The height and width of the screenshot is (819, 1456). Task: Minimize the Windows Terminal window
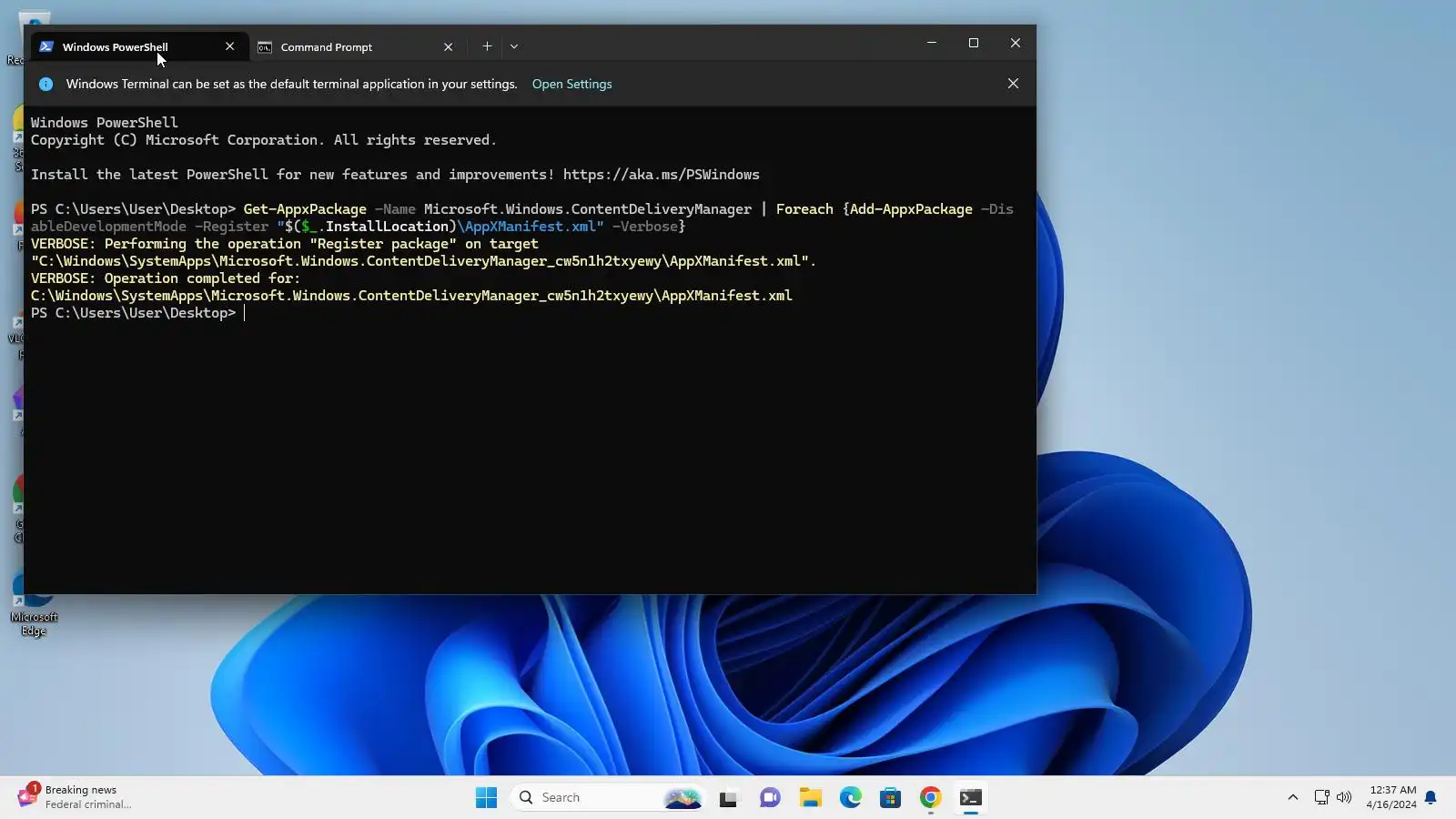932,43
